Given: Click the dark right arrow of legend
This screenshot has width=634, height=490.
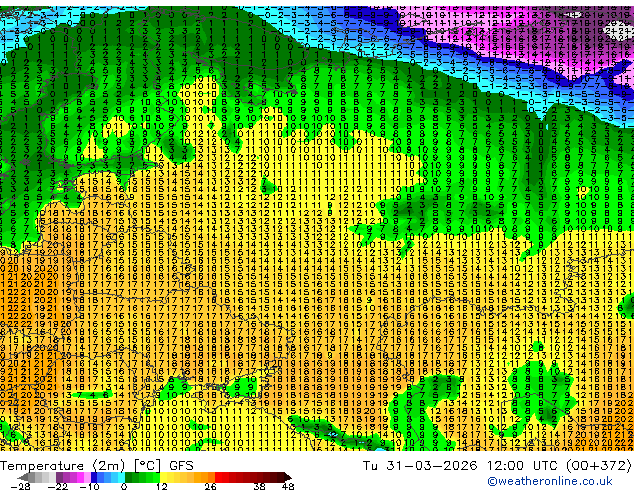Looking at the screenshot, I should coord(288,477).
